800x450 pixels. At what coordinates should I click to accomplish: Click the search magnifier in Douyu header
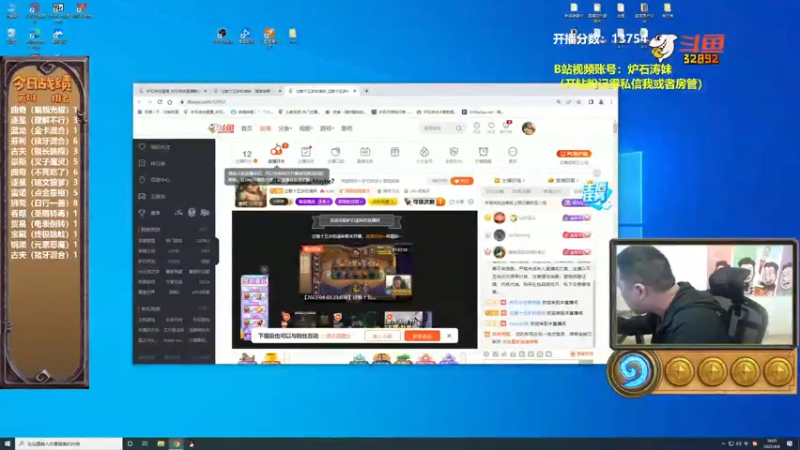pos(459,129)
